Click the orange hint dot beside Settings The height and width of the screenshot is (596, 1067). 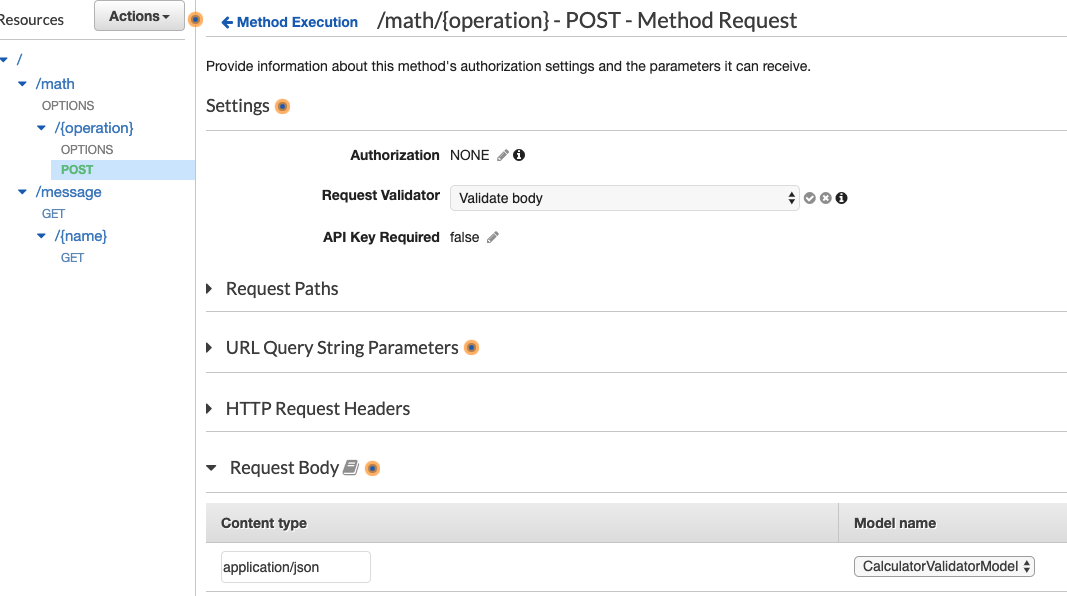pos(282,106)
